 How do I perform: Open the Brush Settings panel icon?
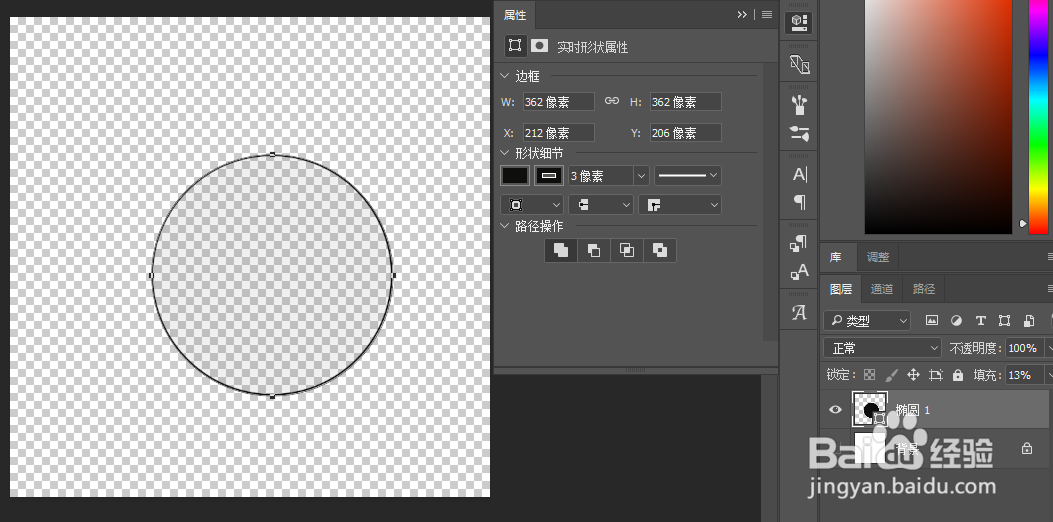click(799, 133)
